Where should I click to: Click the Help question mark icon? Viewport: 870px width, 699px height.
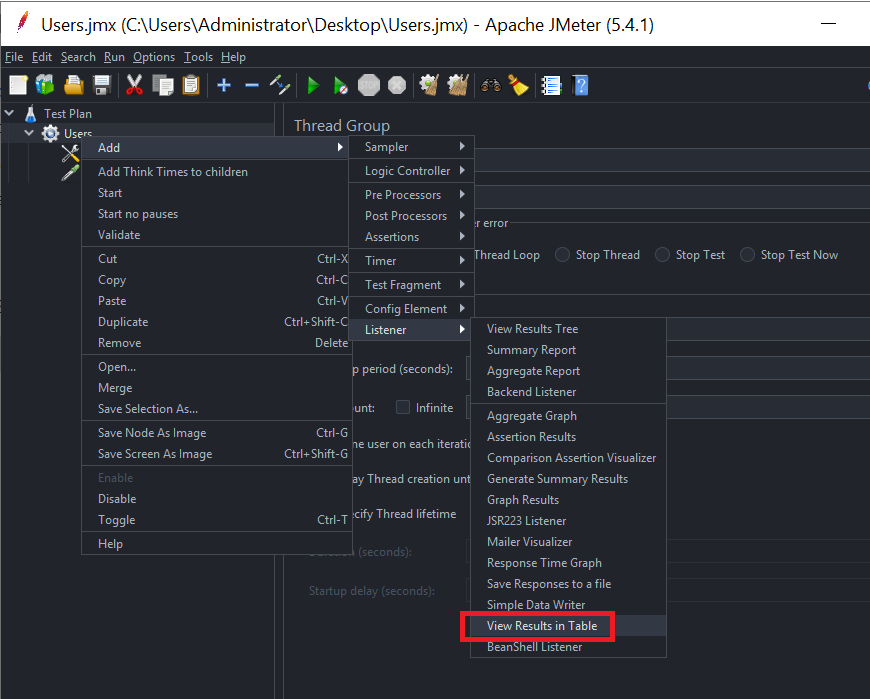(580, 85)
